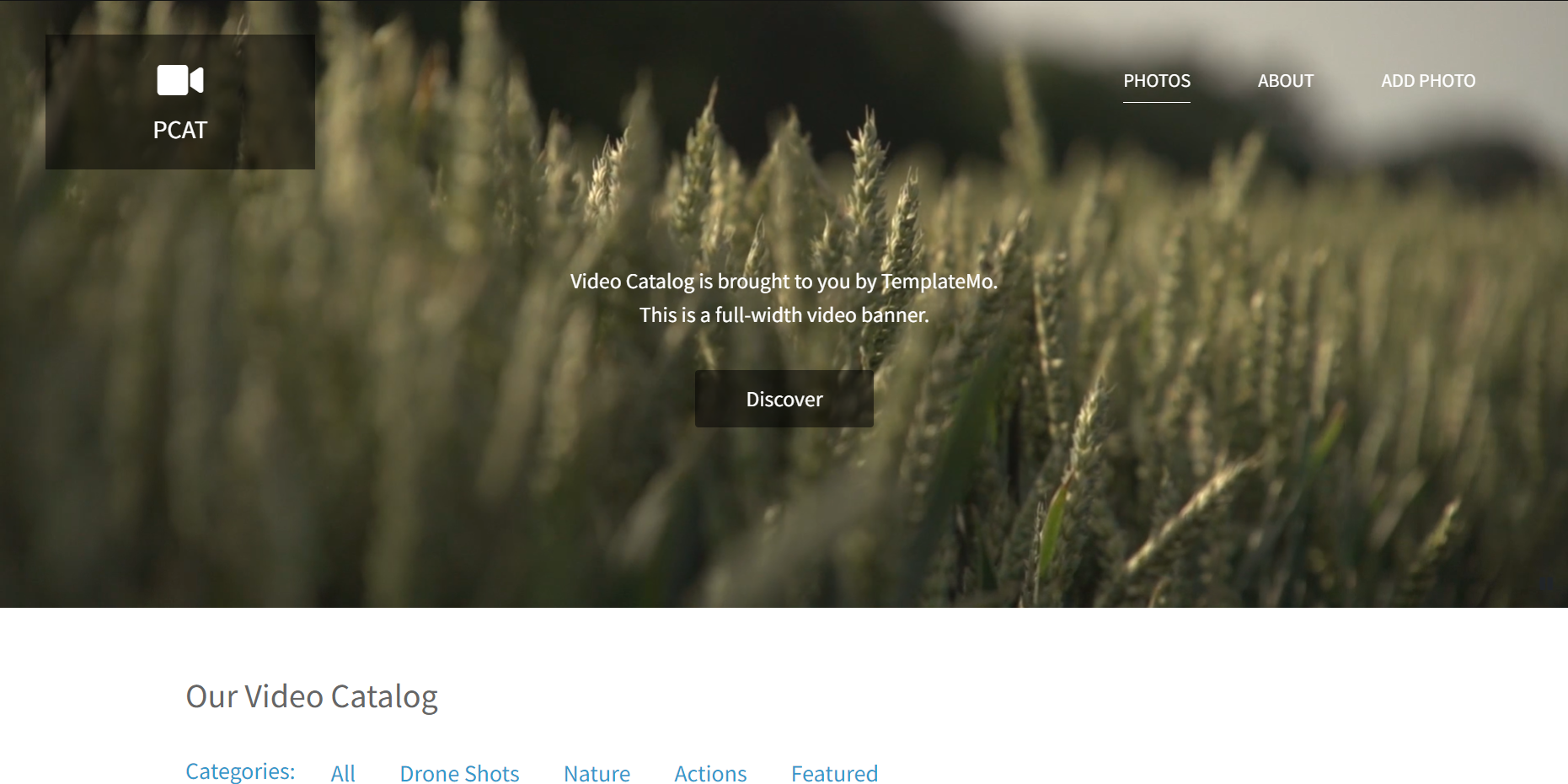The height and width of the screenshot is (784, 1568).
Task: Click the Discover button
Action: pos(784,399)
